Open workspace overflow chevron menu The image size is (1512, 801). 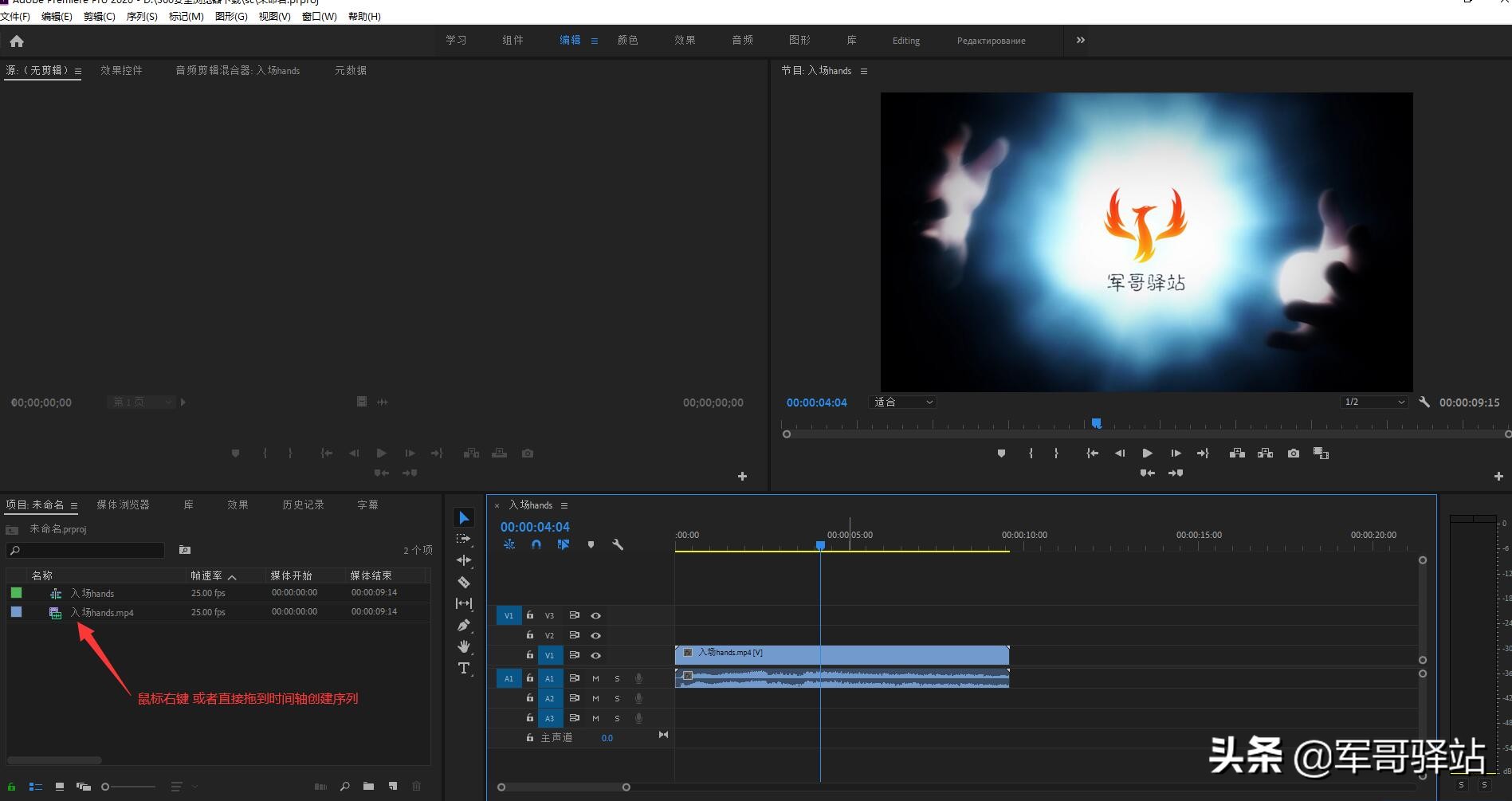[1081, 40]
